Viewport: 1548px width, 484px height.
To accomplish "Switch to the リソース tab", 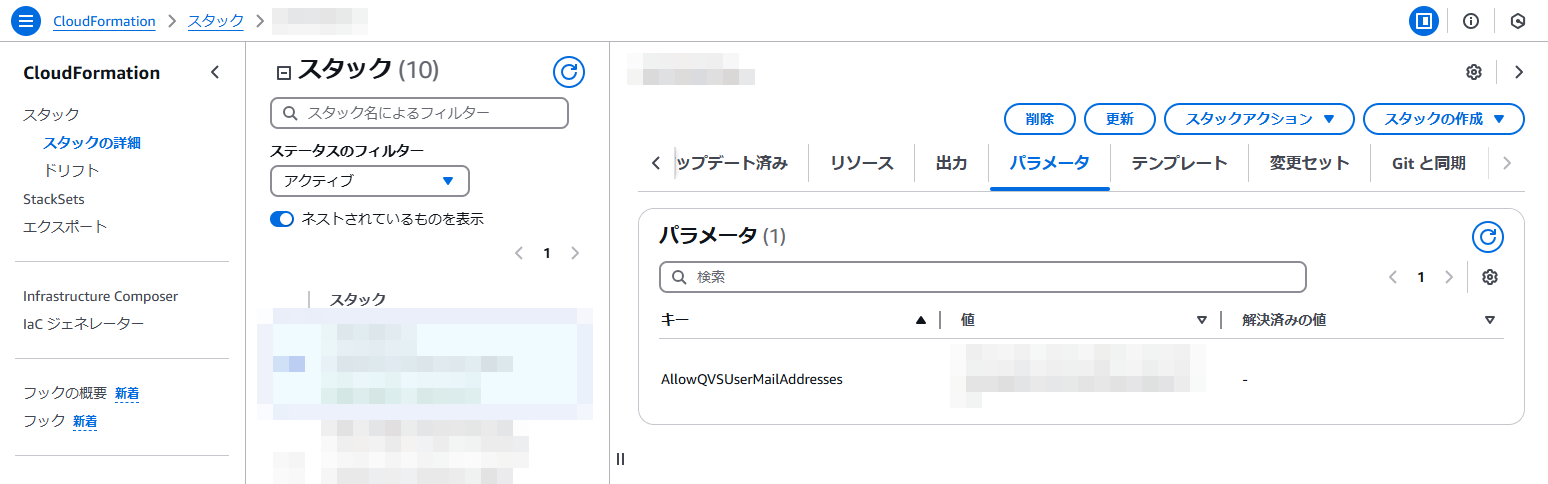I will click(x=861, y=163).
